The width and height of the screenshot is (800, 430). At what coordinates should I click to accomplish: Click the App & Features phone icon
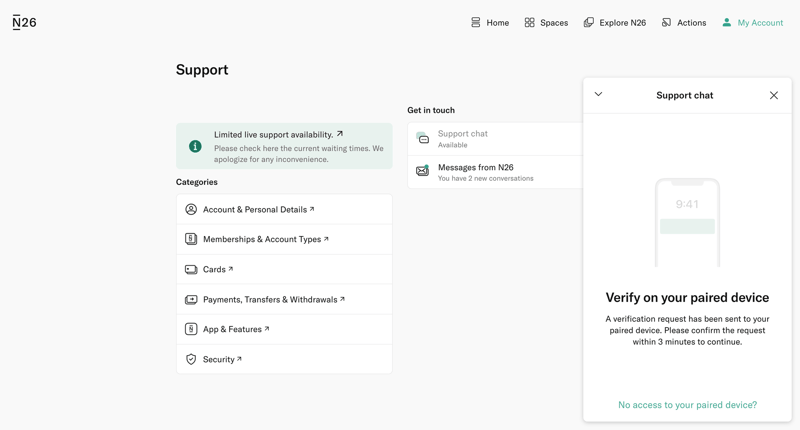(x=191, y=329)
